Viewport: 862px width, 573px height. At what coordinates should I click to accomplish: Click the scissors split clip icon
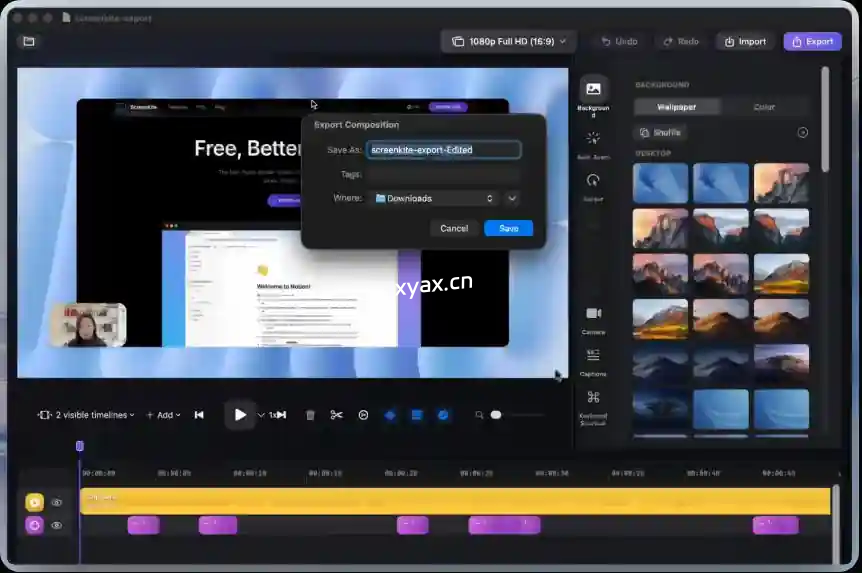tap(336, 415)
